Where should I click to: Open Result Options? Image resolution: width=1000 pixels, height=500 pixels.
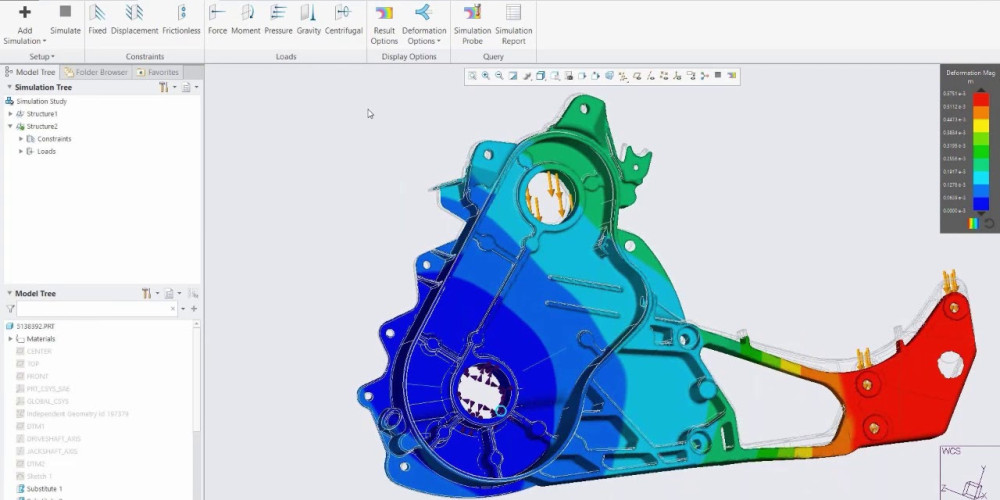[384, 26]
